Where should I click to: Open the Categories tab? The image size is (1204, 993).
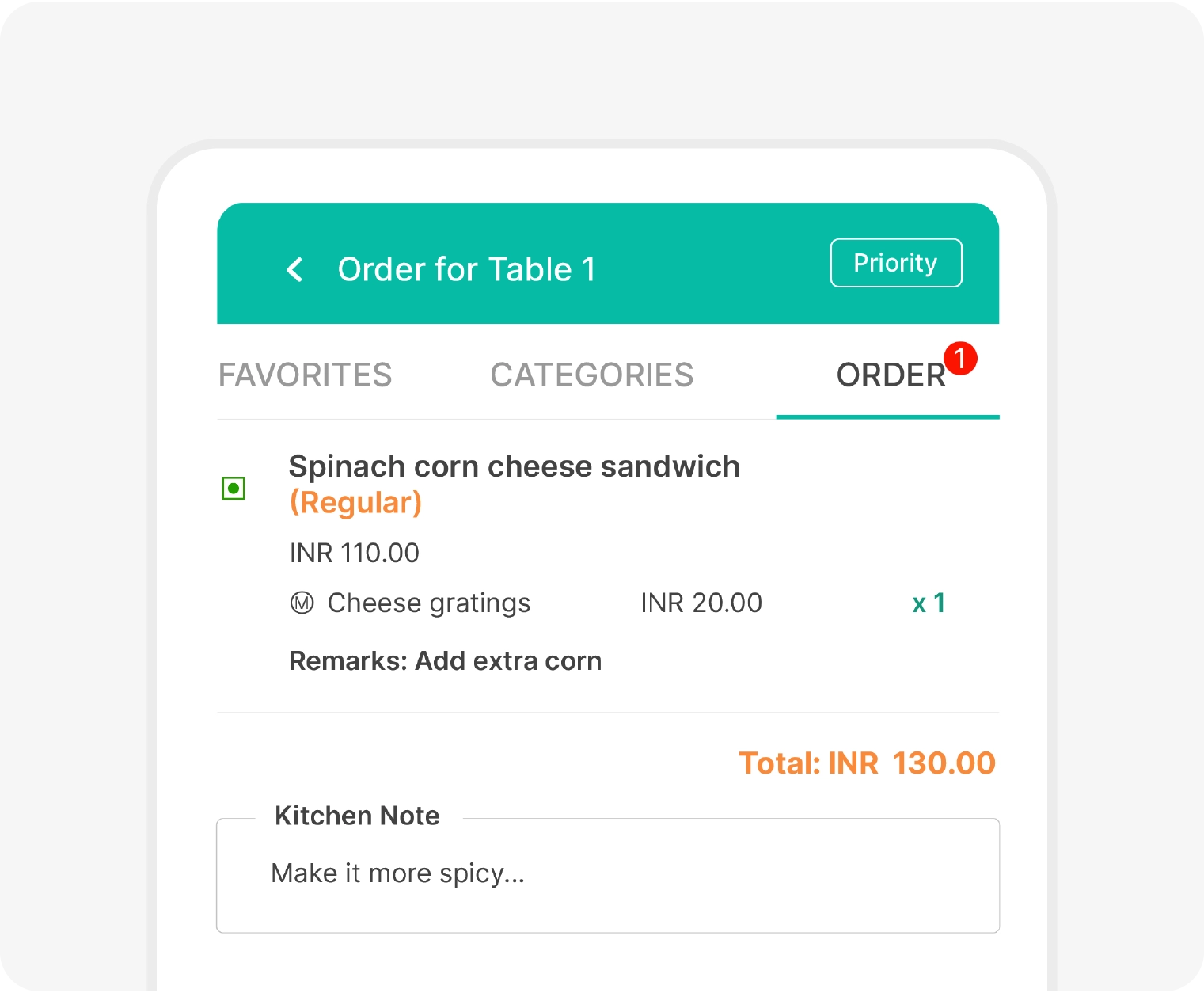click(592, 375)
